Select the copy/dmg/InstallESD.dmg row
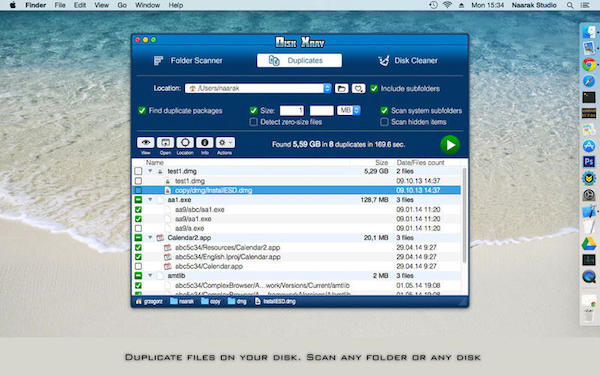Screen dimensions: 600x375 coord(296,190)
